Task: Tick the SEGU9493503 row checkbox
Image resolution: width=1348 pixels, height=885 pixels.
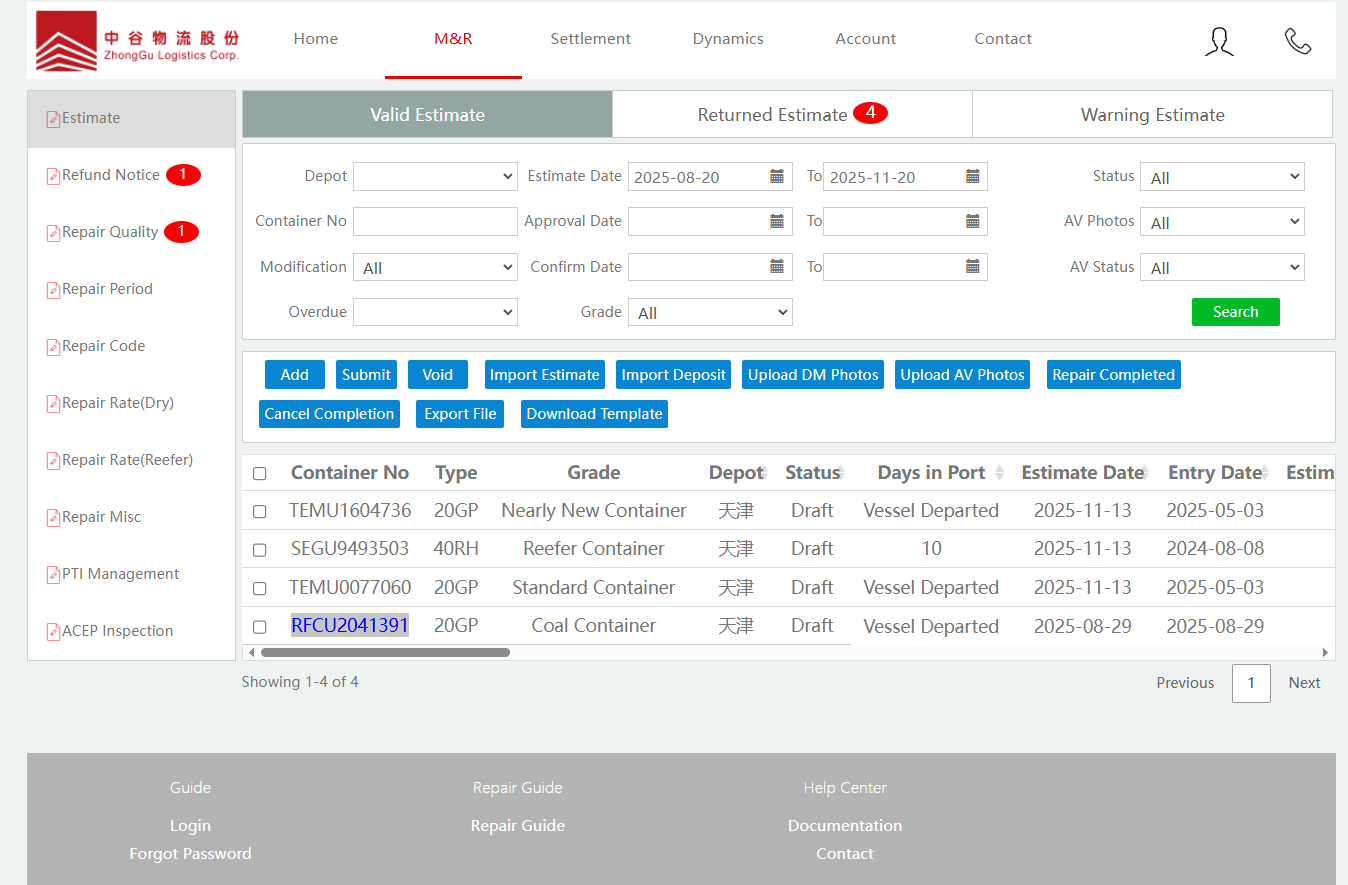Action: pyautogui.click(x=260, y=550)
